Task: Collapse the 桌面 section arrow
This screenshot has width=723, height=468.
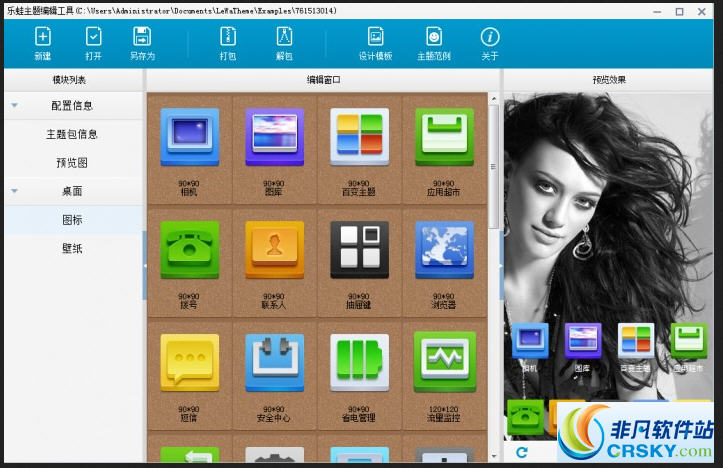Action: [14, 191]
